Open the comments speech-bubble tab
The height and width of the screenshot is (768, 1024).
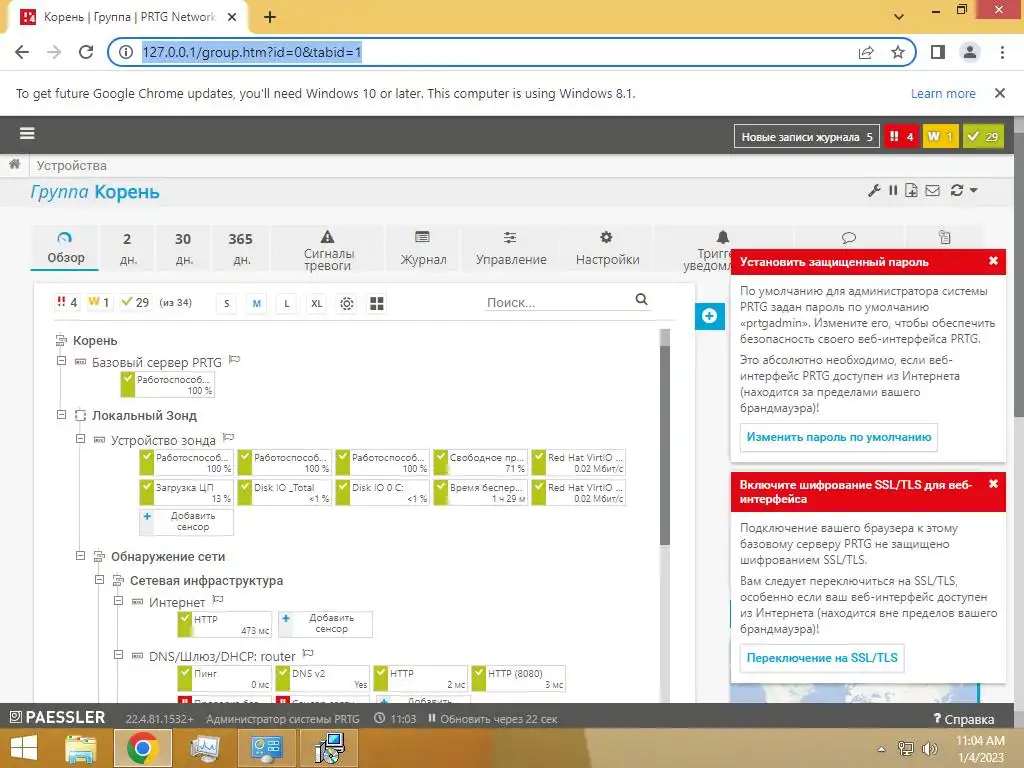coord(848,237)
